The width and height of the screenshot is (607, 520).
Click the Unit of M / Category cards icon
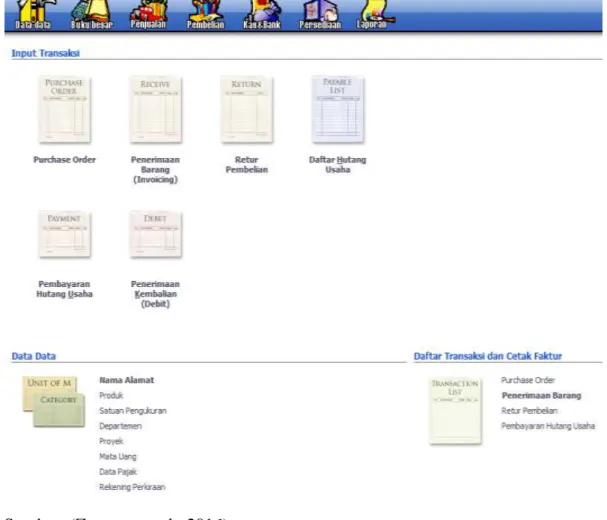point(53,402)
